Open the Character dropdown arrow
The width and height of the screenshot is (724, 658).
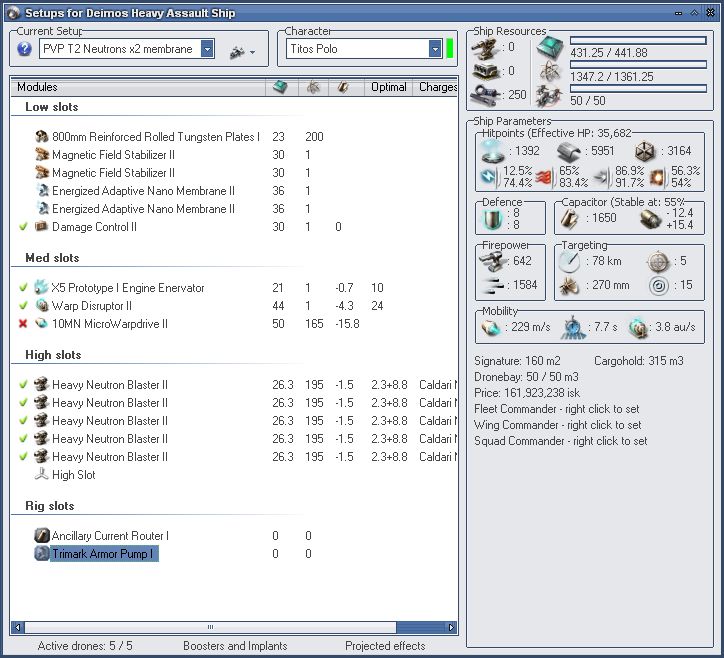(x=435, y=48)
